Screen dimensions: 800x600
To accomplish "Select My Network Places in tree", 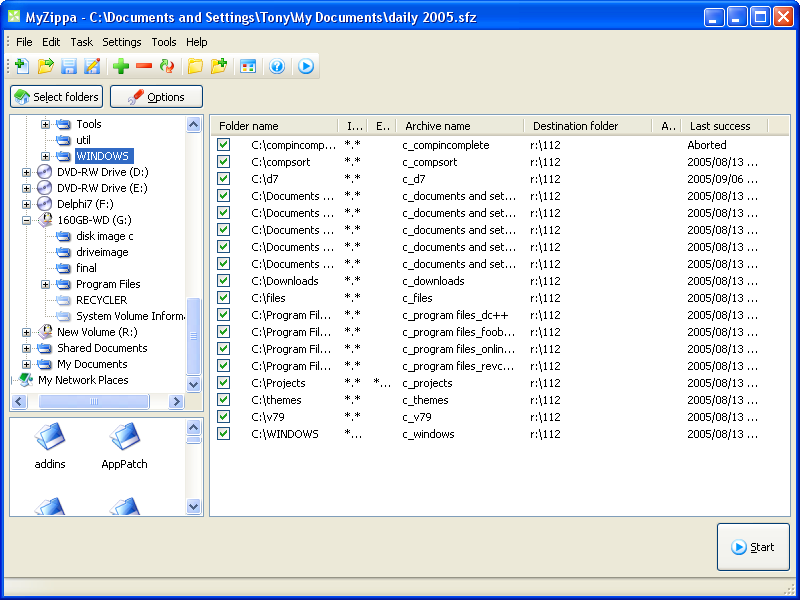I will (83, 380).
